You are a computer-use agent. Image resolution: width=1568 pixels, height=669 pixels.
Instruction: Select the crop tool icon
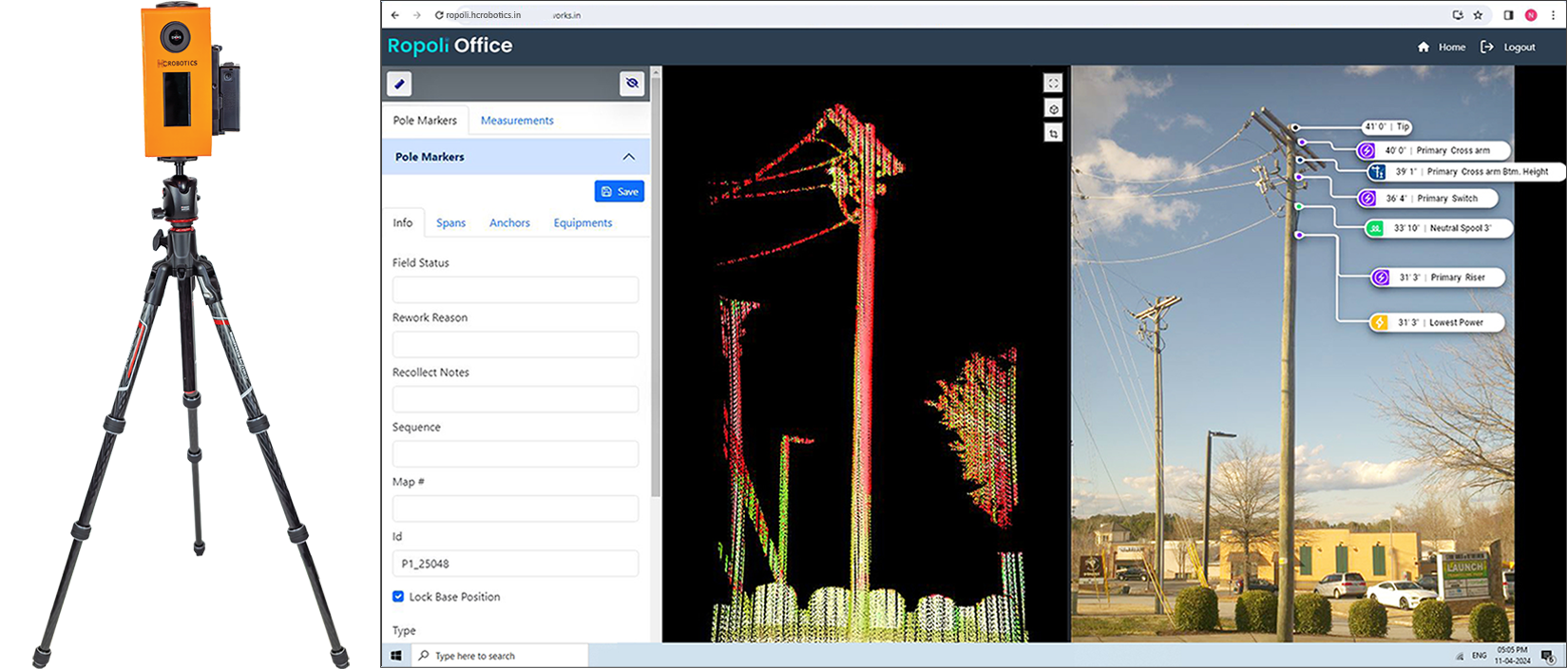1053,134
